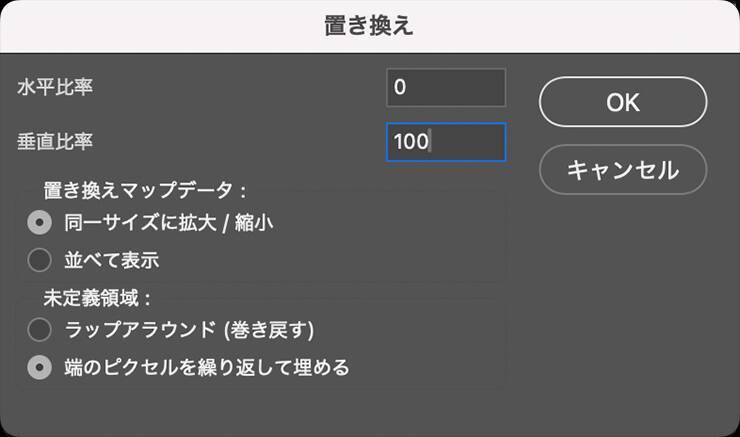740x437 pixels.
Task: Click the 未定義領域 group heading
Action: tap(96, 297)
